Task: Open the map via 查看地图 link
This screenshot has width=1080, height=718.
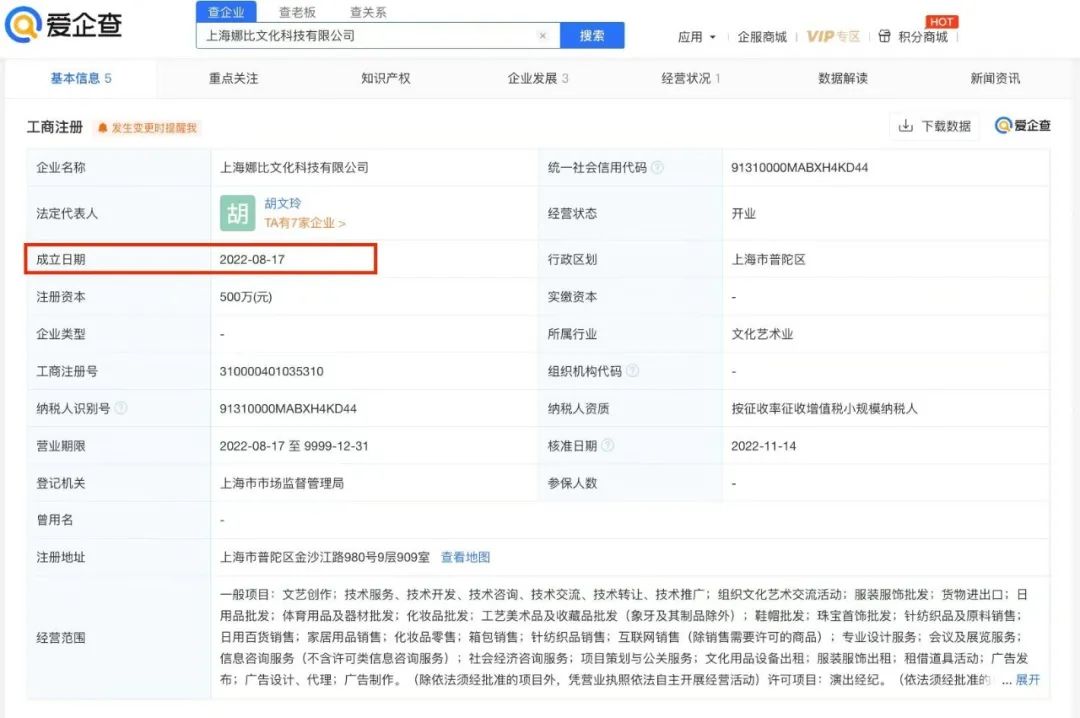Action: (x=465, y=557)
